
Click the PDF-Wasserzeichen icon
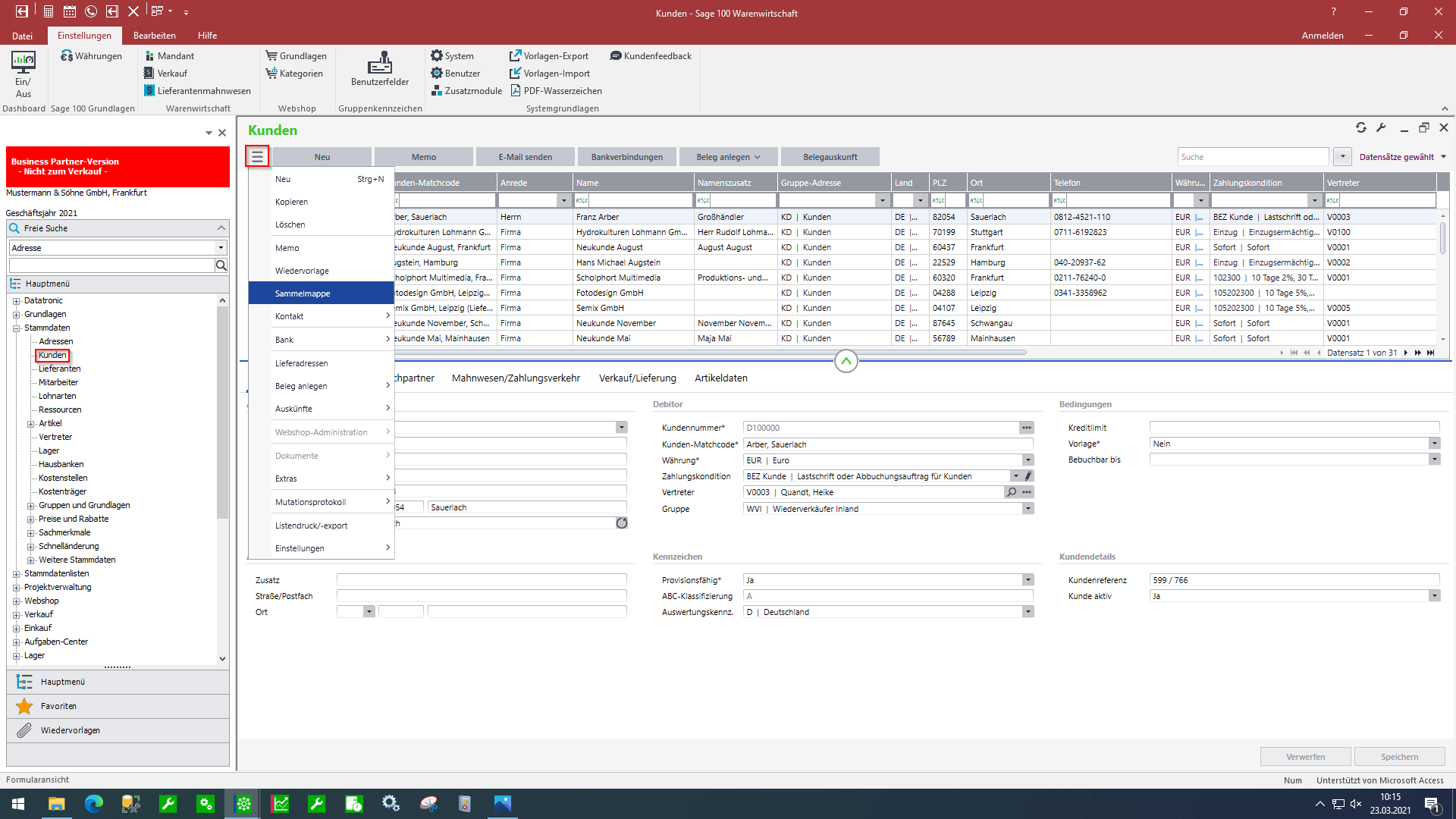coord(516,91)
